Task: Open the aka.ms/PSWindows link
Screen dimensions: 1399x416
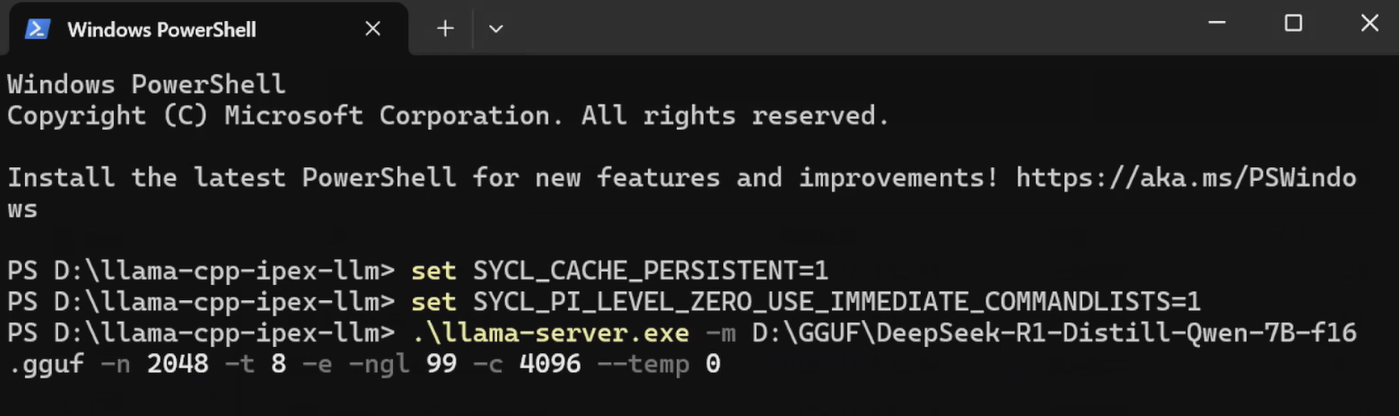Action: (1185, 178)
